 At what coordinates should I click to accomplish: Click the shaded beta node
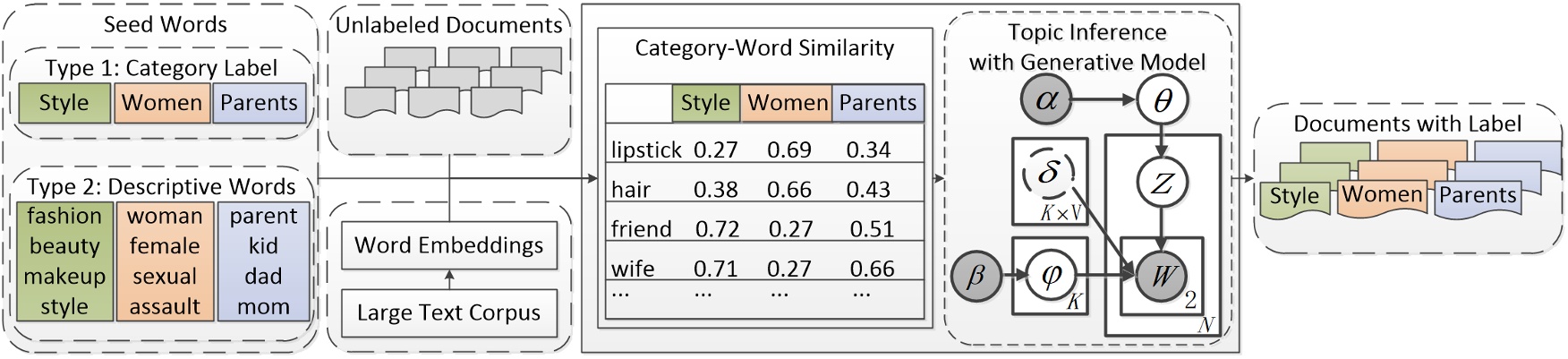pos(976,276)
